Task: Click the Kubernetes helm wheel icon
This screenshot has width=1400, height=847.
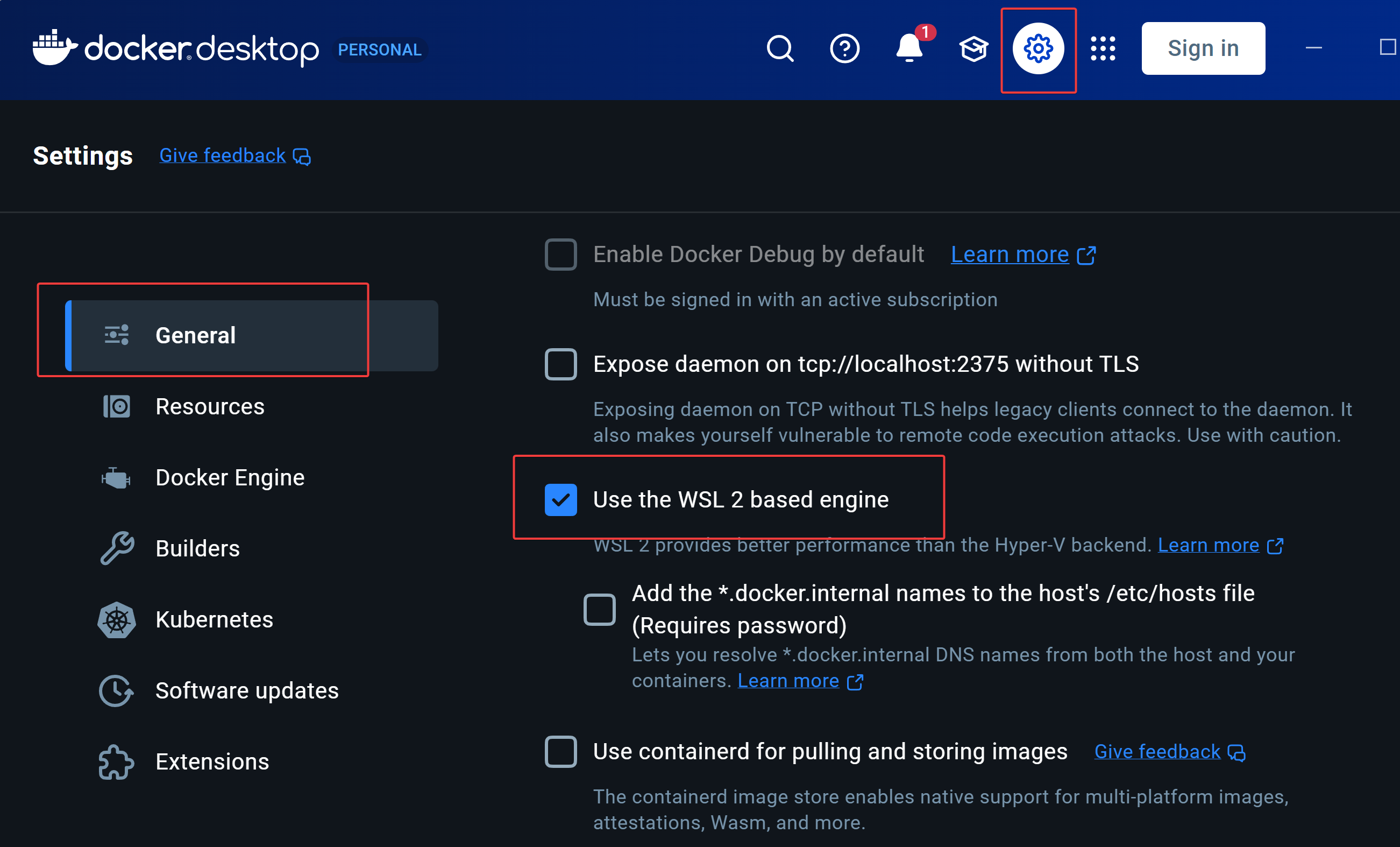Action: 117,619
